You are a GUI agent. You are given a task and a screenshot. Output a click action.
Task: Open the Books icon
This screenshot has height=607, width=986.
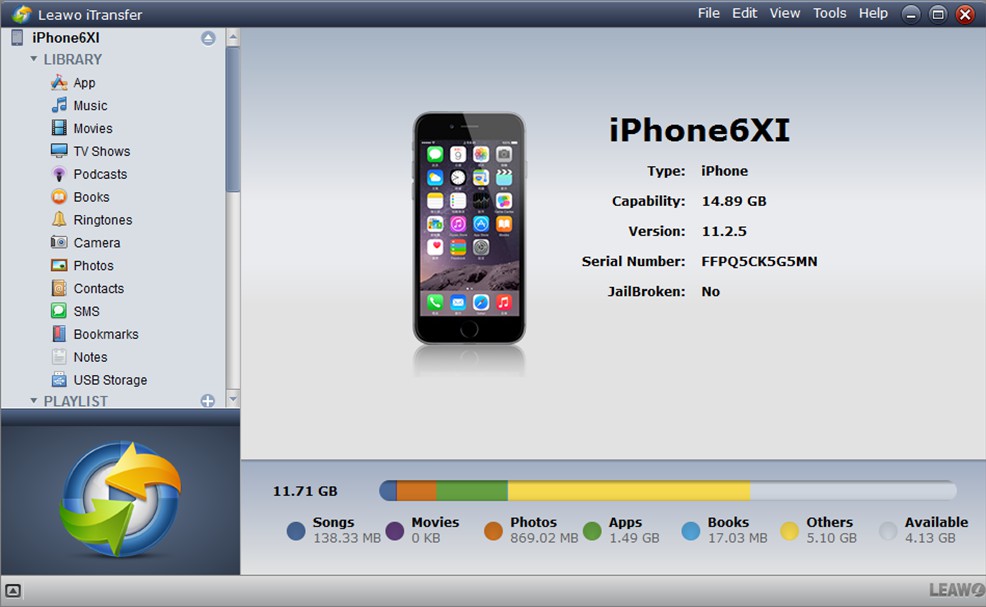(x=59, y=197)
